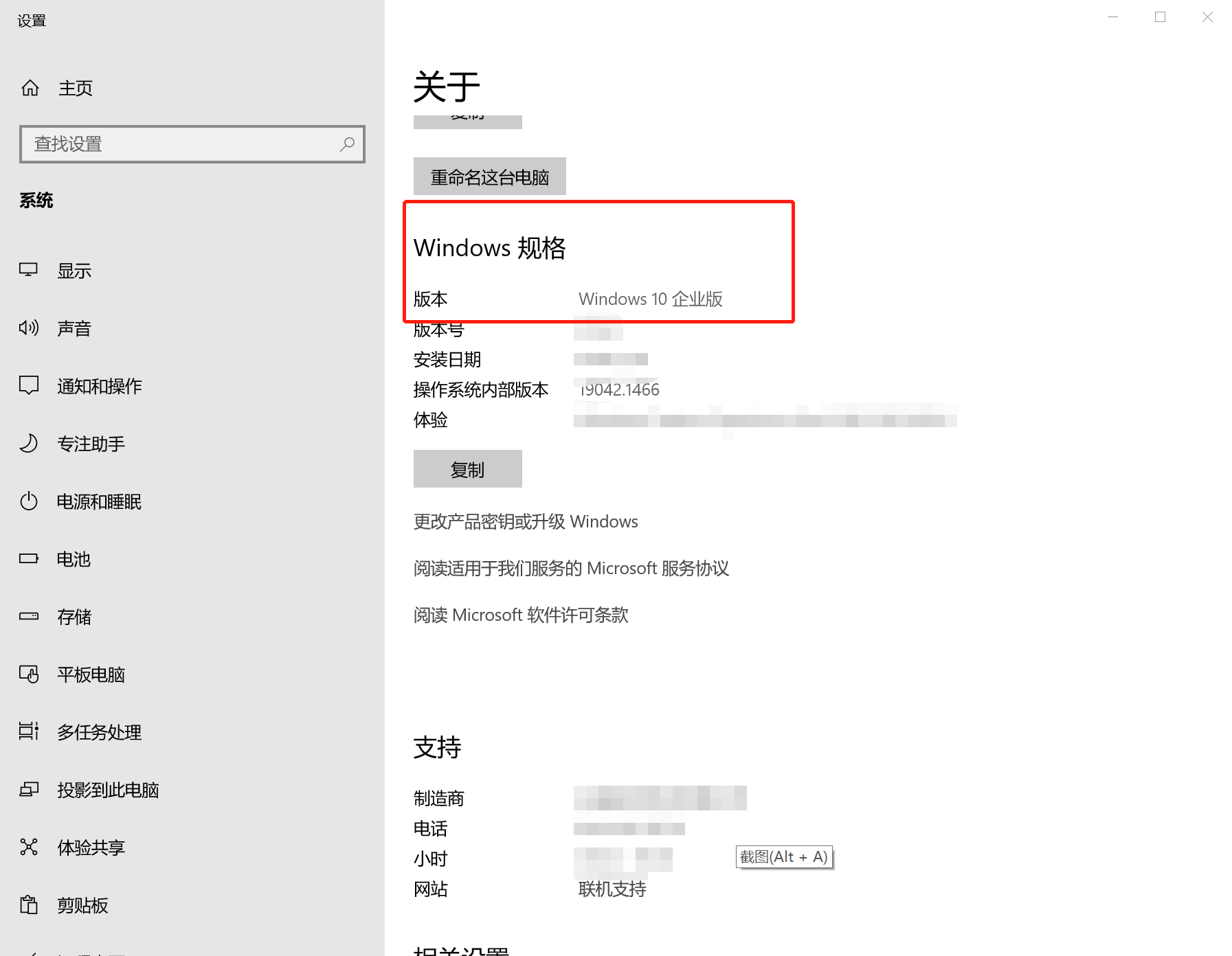This screenshot has height=956, width=1232.
Task: Click the 安装日期 label
Action: (x=447, y=360)
